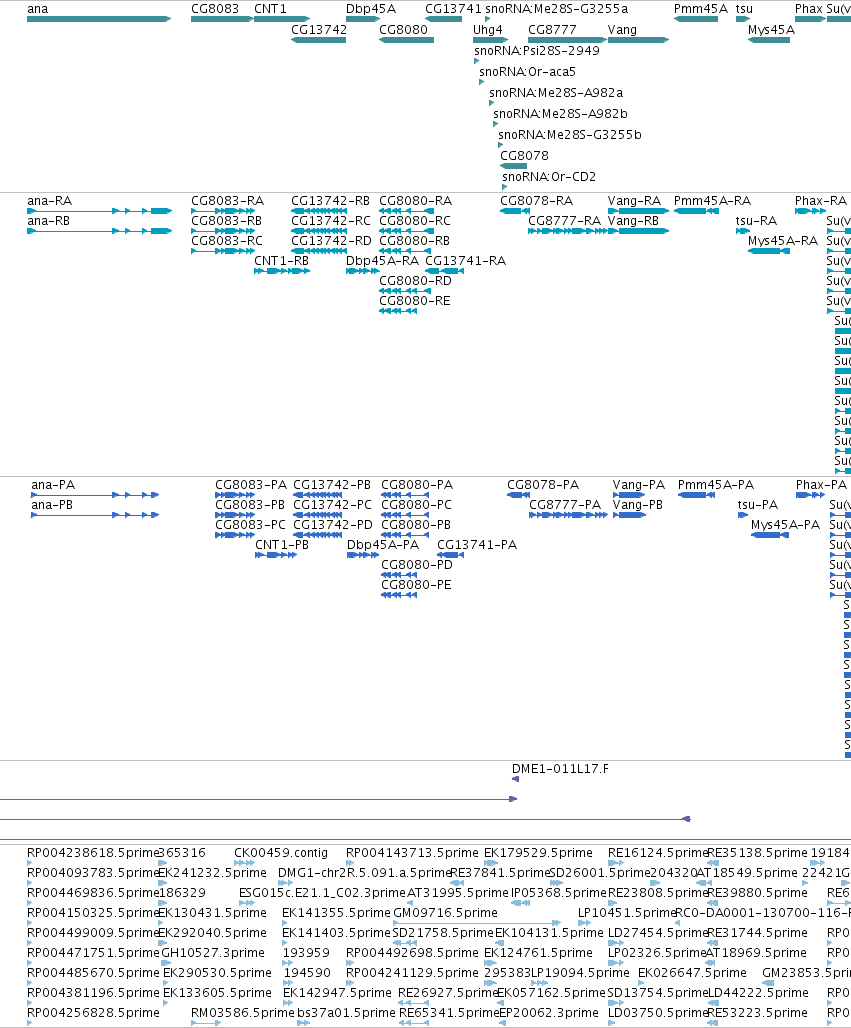Viewport: 851px width, 1028px height.
Task: Click the ana-PB protein label
Action: click(x=52, y=505)
